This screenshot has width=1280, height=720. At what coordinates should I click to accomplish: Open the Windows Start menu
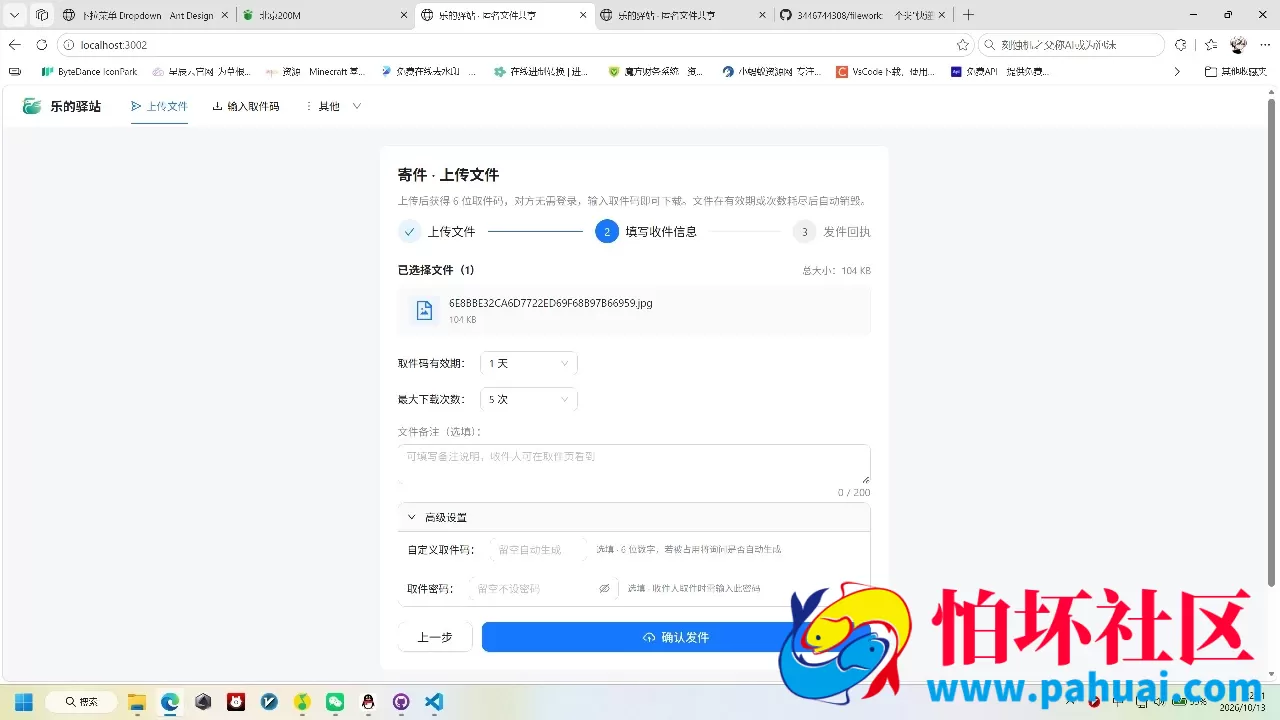pos(23,702)
